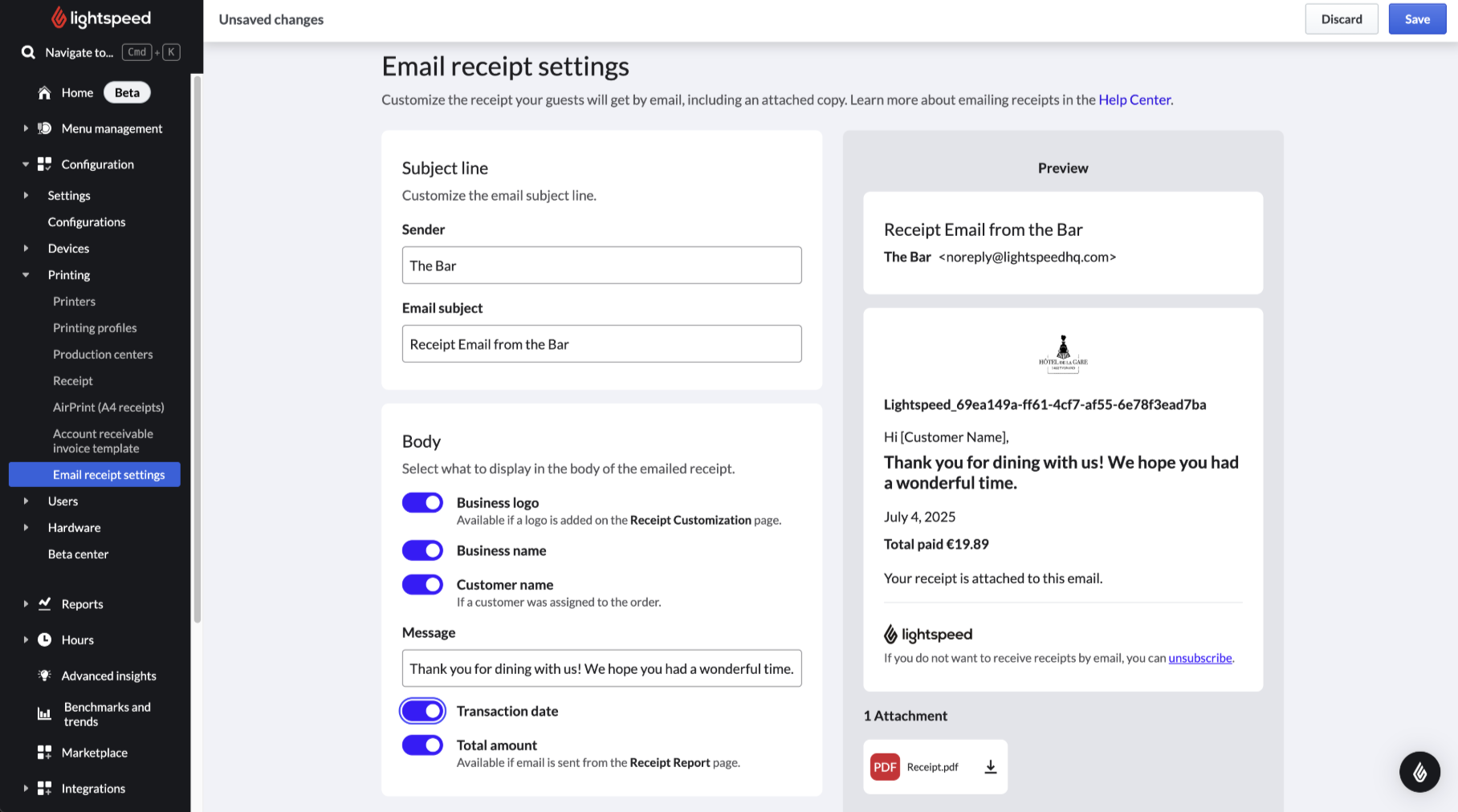Click the Marketplace icon in sidebar

click(44, 753)
